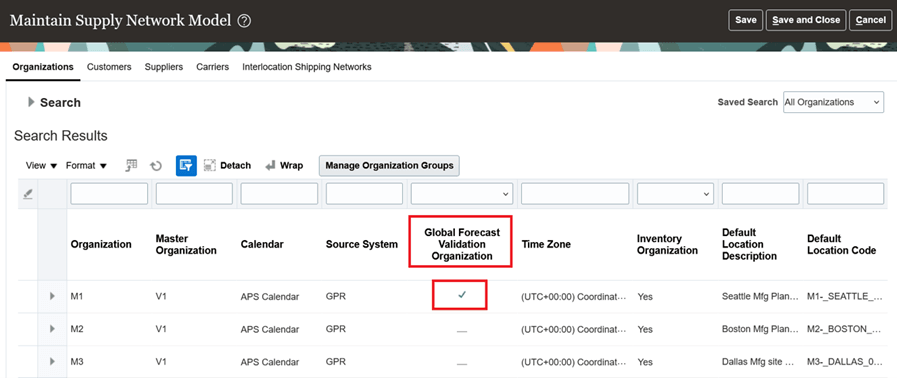The image size is (897, 378).
Task: Click the Cancel button
Action: [x=870, y=20]
